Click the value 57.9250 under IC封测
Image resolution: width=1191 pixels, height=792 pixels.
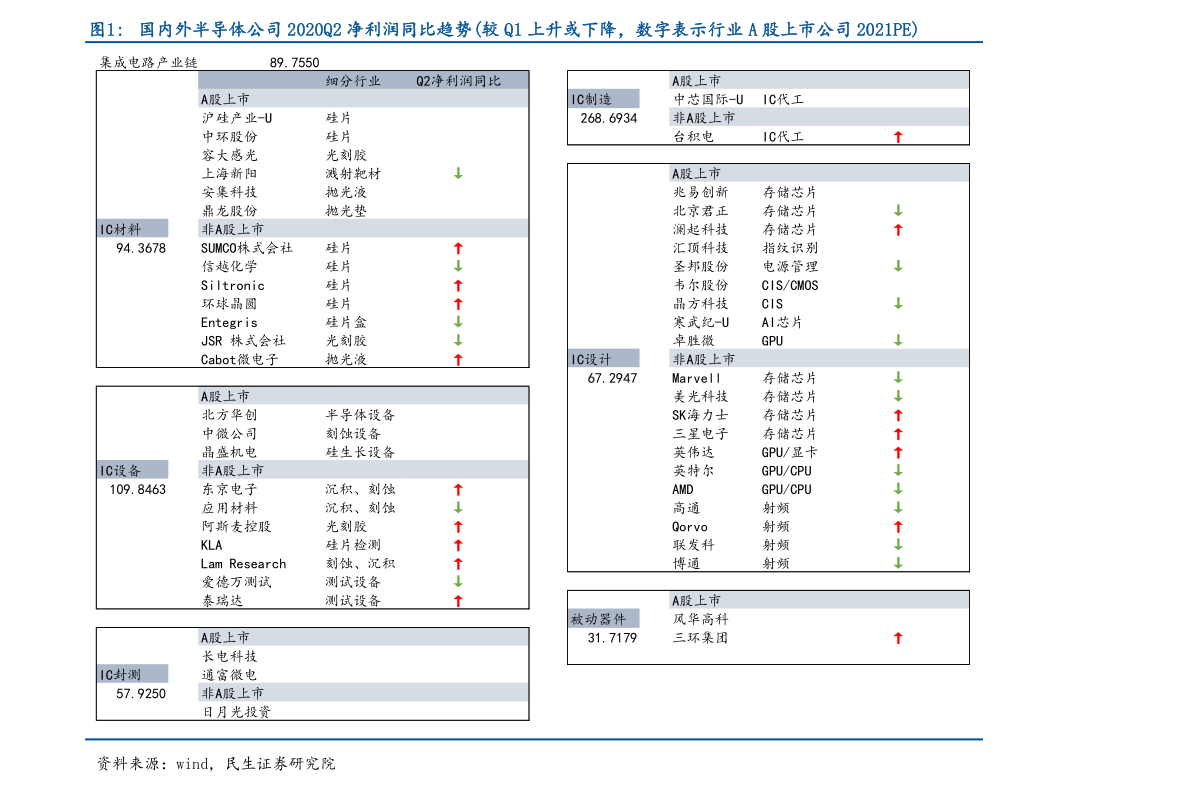141,693
